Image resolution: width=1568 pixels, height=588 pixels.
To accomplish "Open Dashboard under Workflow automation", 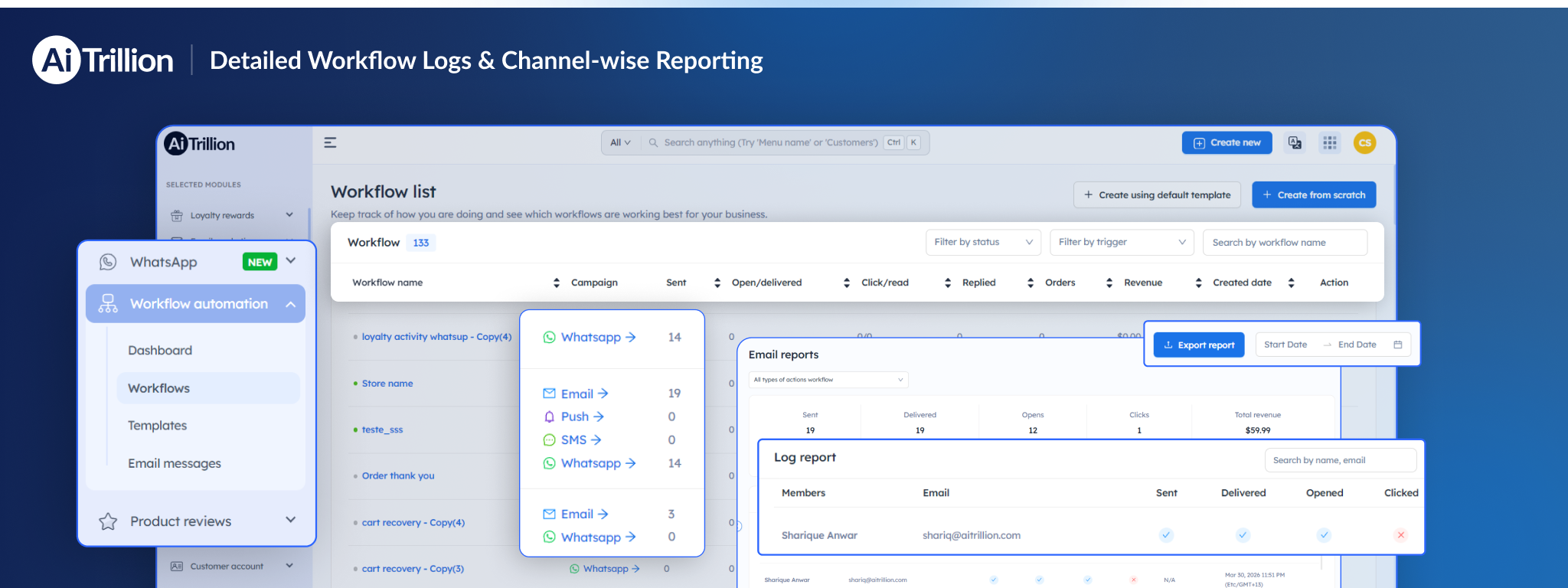I will [x=160, y=351].
